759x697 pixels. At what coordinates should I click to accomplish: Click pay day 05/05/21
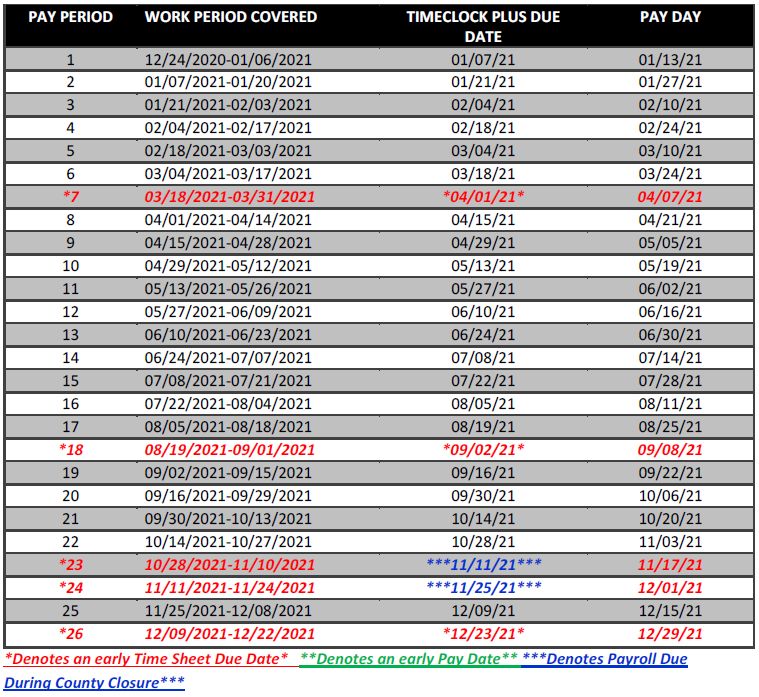[670, 242]
